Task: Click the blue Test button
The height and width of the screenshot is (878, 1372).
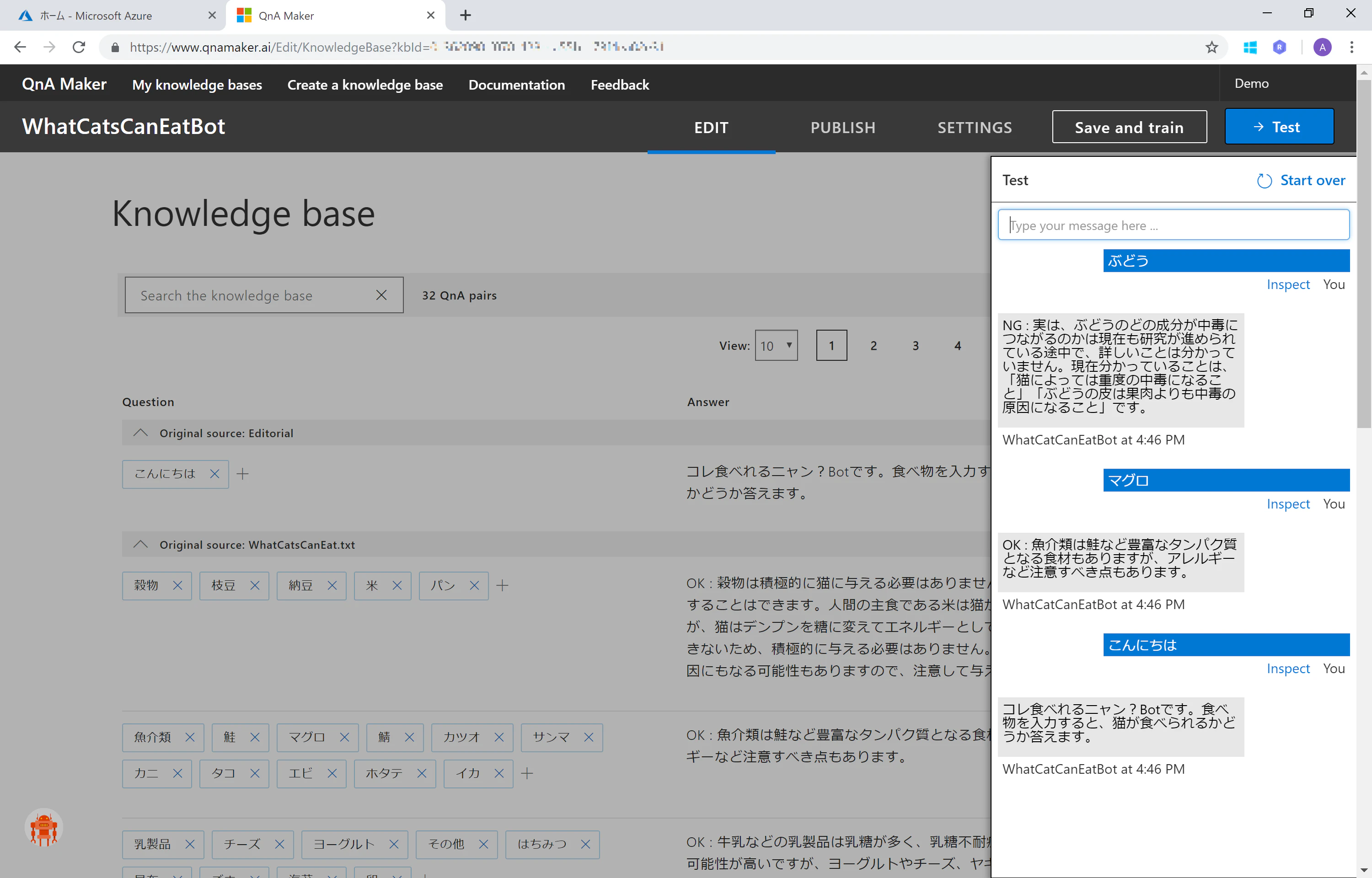Action: 1279,127
